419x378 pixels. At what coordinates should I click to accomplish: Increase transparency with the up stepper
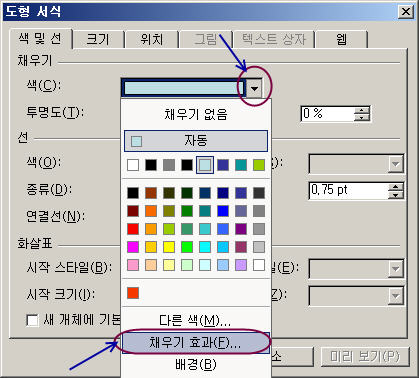(x=362, y=110)
